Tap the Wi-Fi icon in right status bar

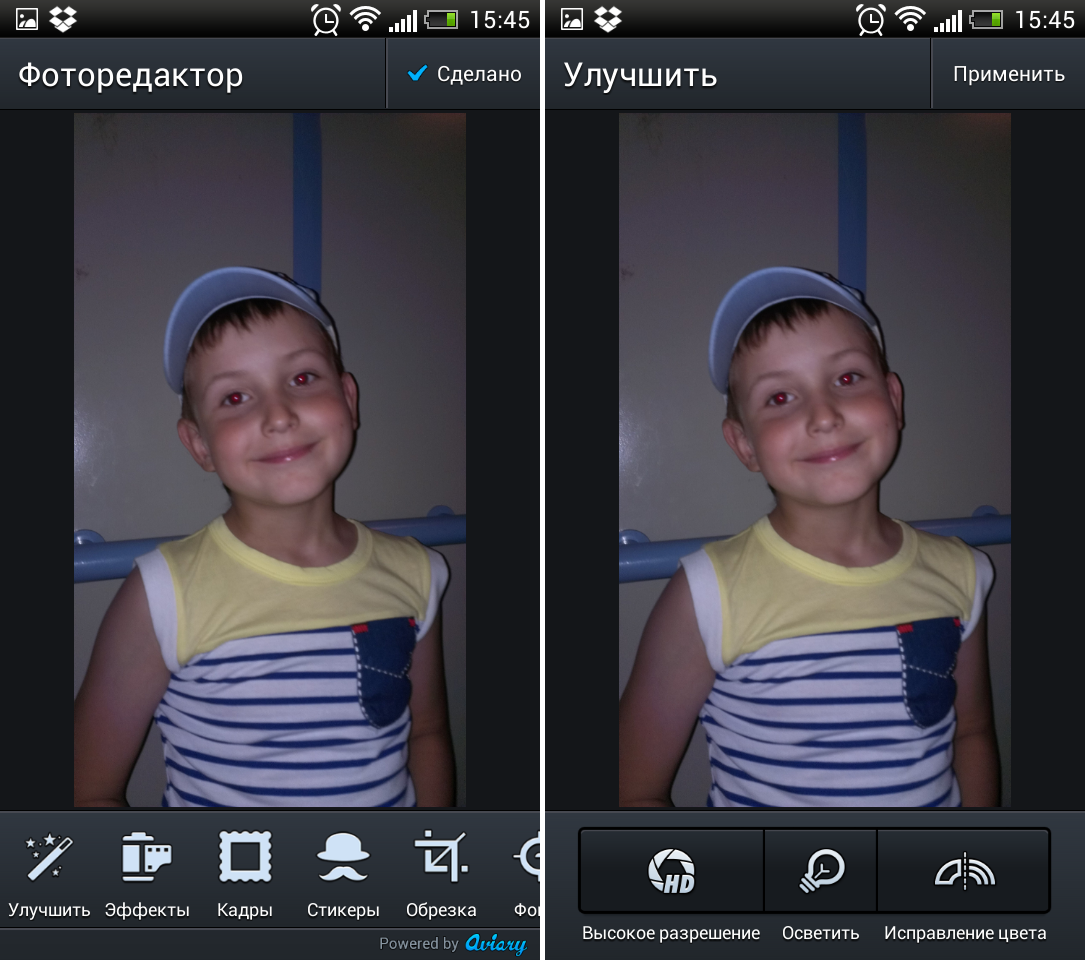[910, 19]
